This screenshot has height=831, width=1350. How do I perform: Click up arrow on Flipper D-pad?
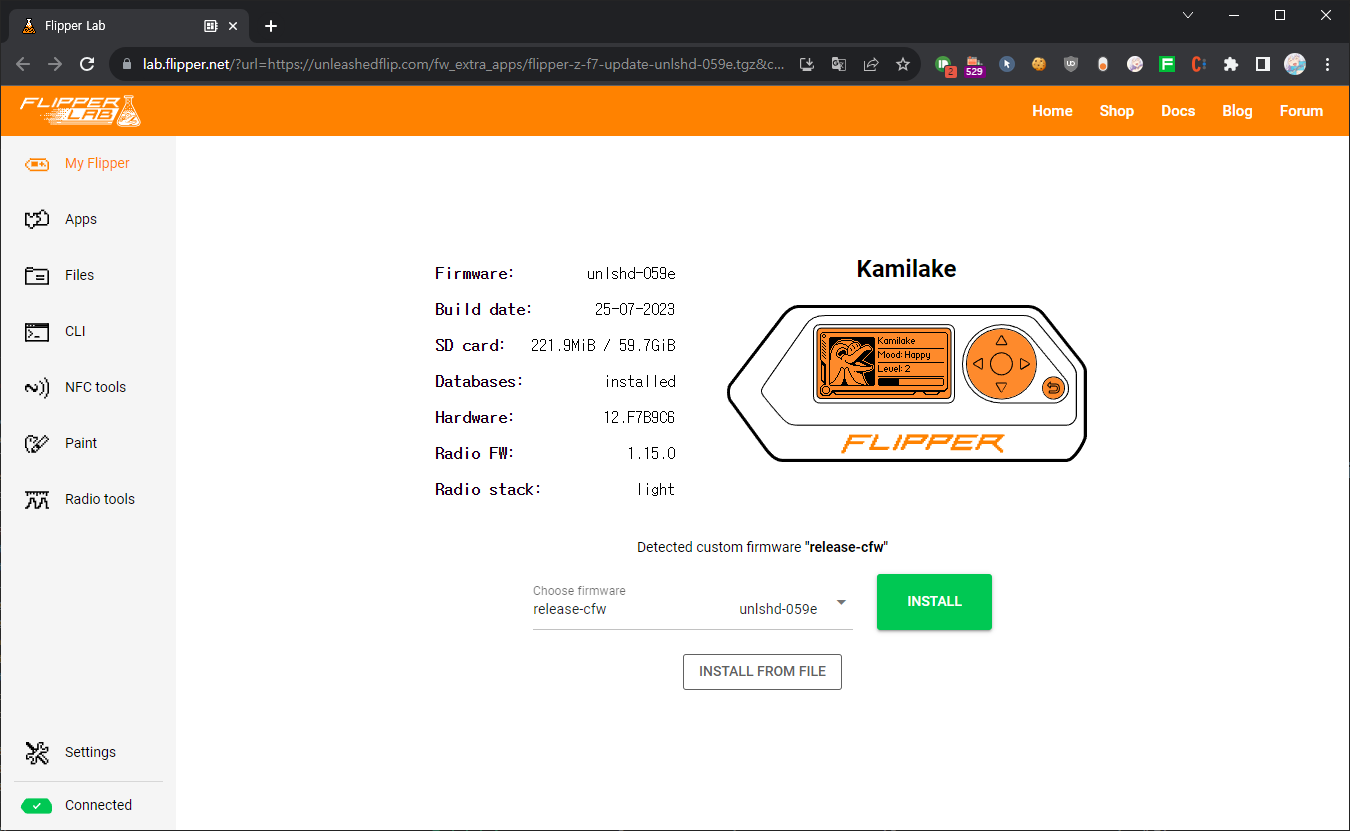(1001, 341)
